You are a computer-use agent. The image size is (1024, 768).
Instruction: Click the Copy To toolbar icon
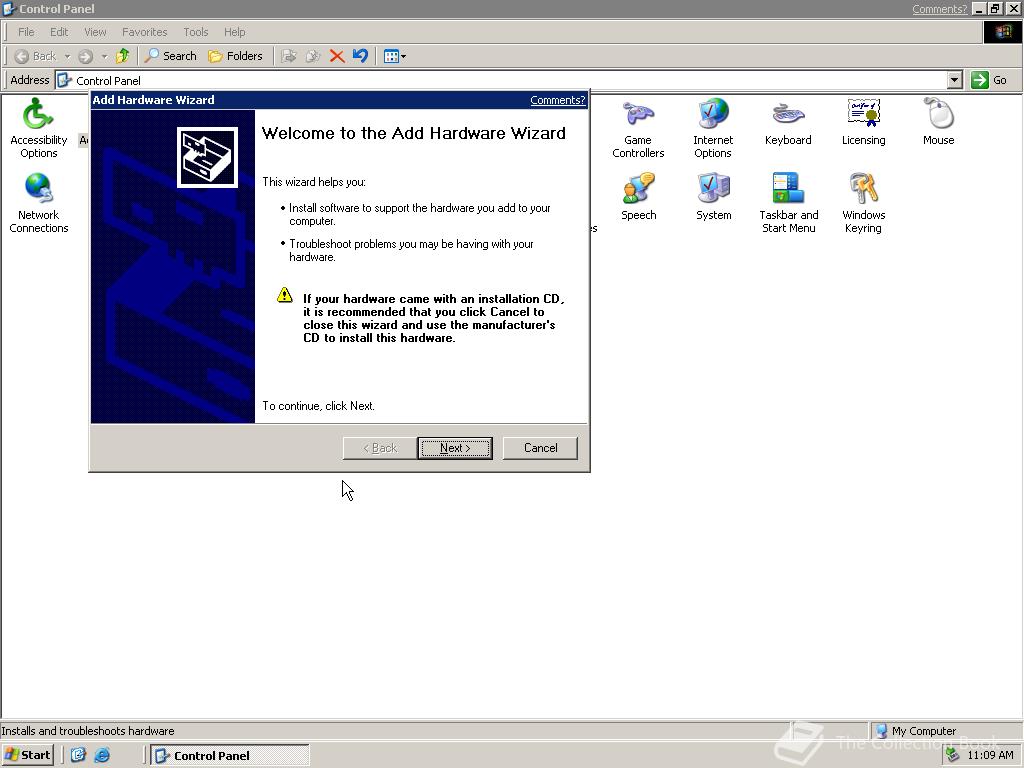tap(313, 56)
